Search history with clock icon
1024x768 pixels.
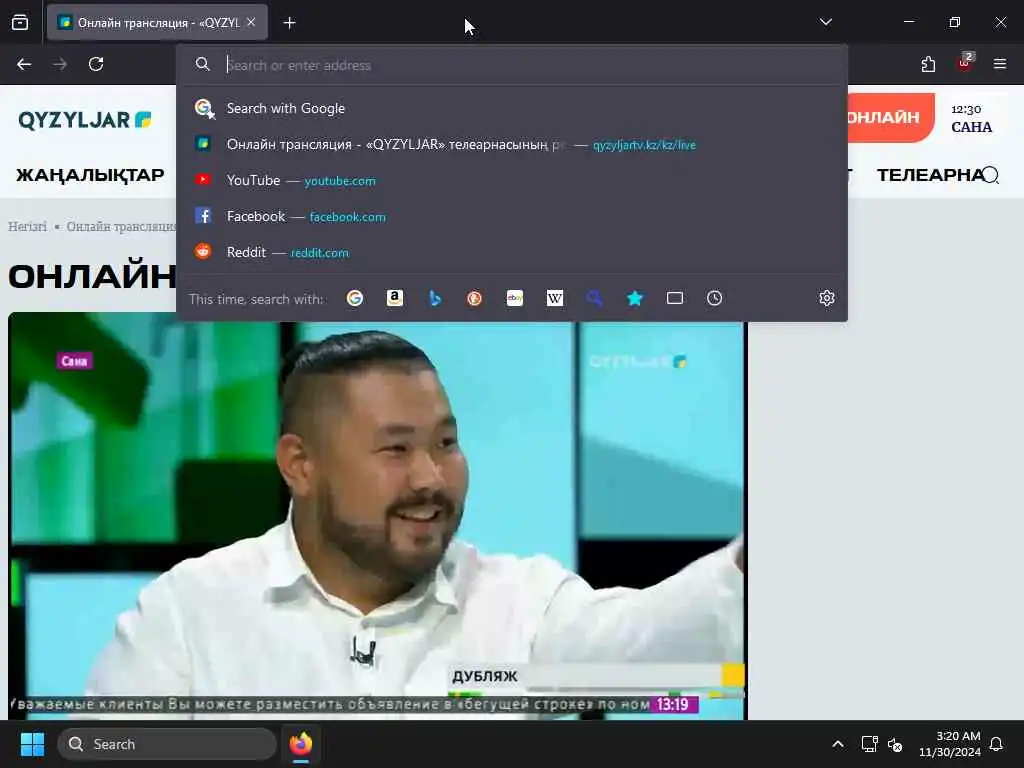pyautogui.click(x=714, y=298)
